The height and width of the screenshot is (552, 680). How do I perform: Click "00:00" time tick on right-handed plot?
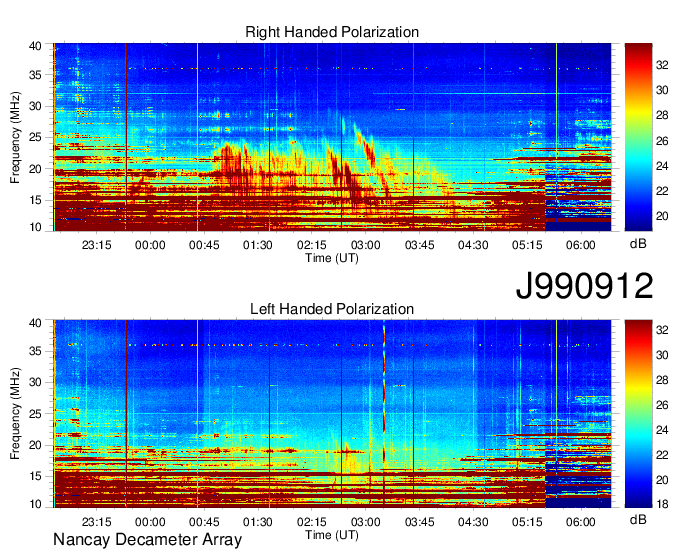[150, 245]
